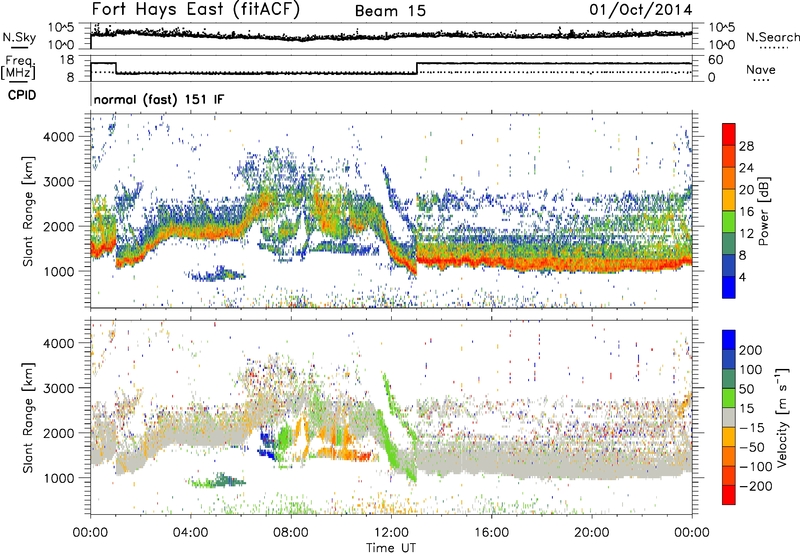Click the blue bottom of the power colorbar
800x554 pixels.
729,287
